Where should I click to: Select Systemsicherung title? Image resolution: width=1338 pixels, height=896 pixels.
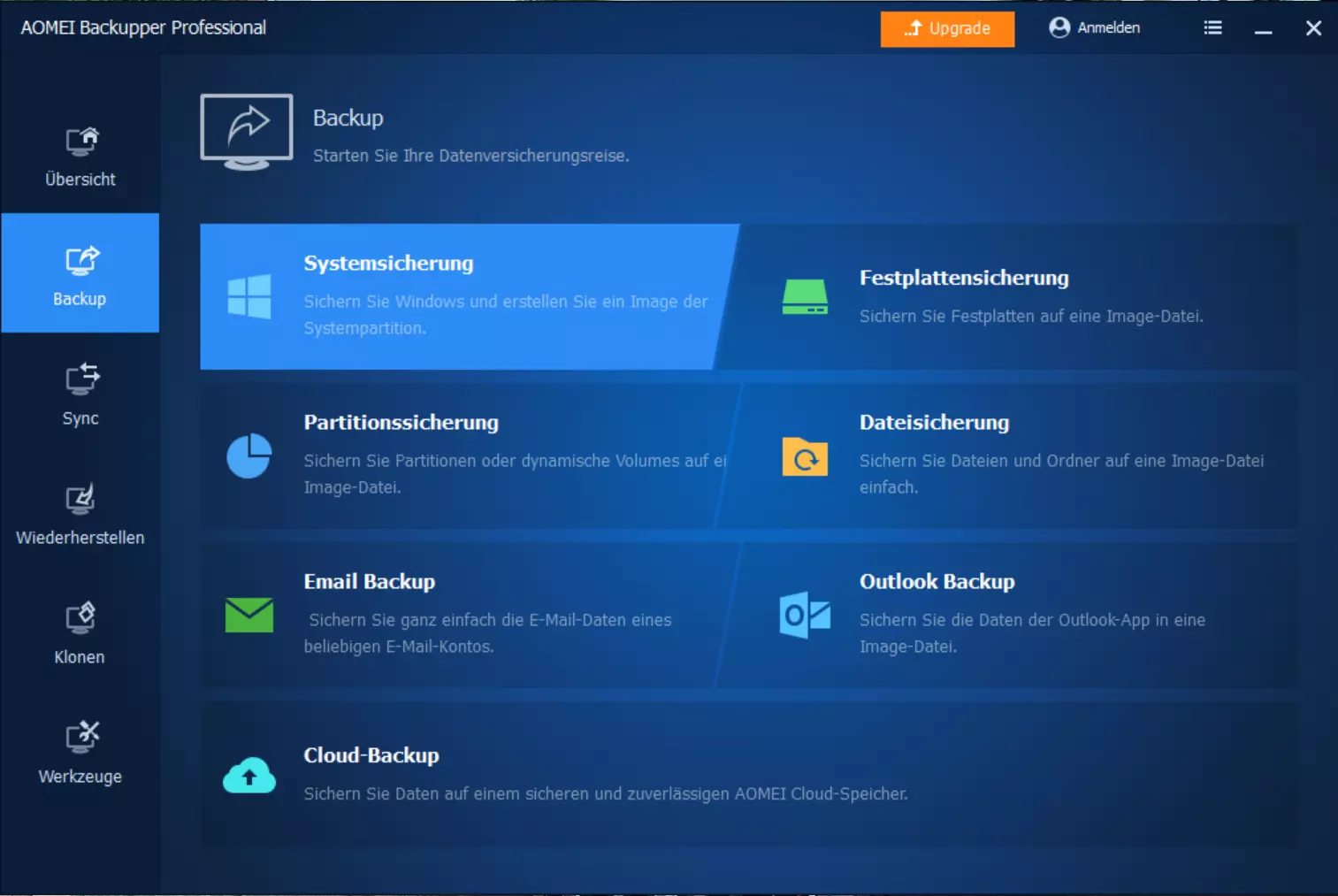[x=388, y=264]
